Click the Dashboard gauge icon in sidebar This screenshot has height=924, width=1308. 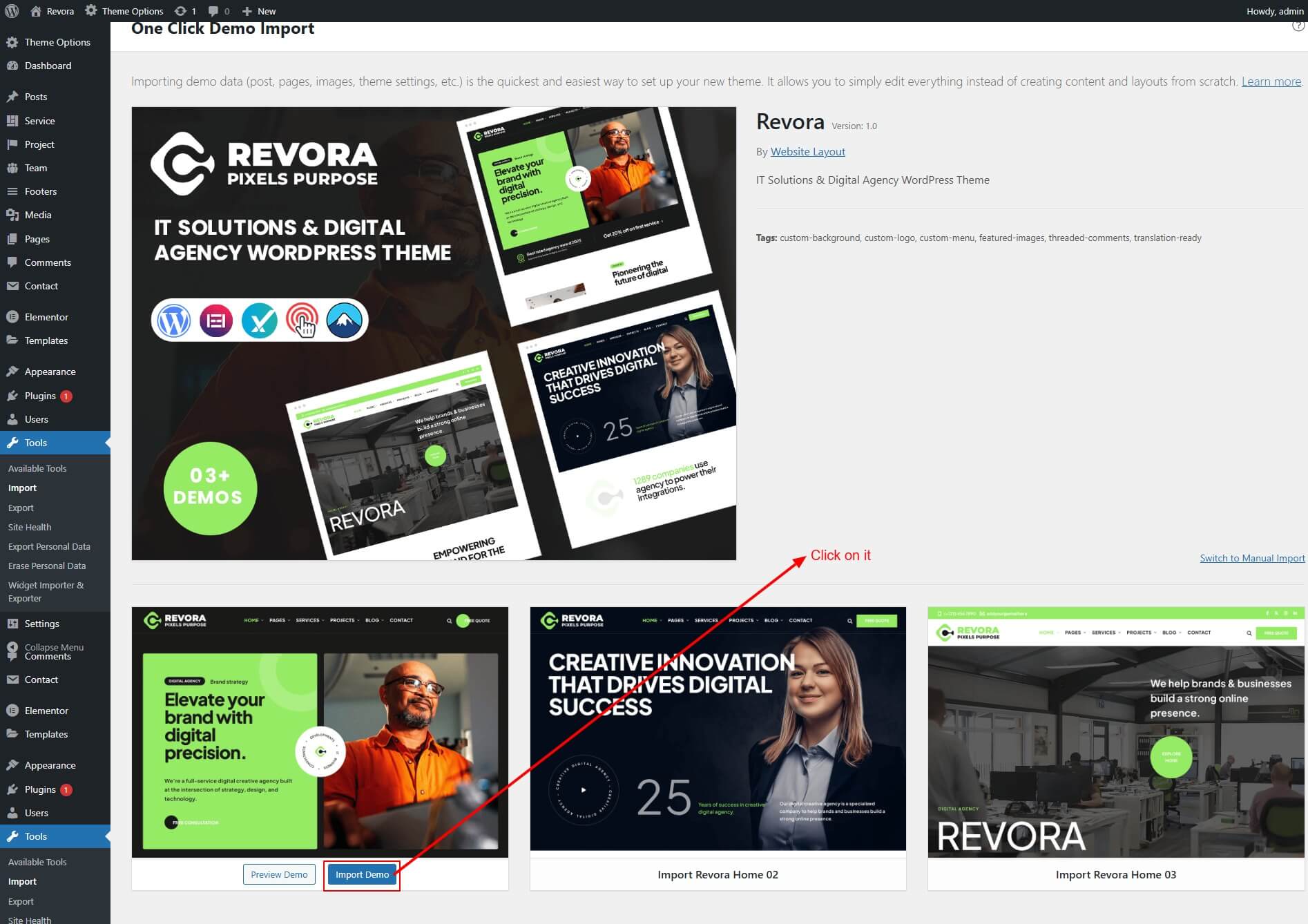(12, 66)
